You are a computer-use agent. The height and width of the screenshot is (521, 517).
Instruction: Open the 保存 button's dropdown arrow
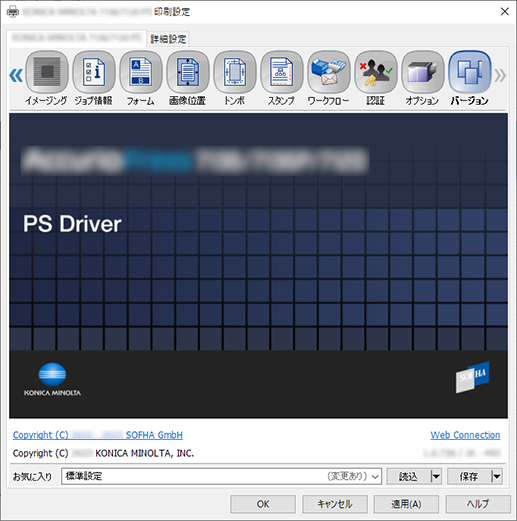point(497,476)
